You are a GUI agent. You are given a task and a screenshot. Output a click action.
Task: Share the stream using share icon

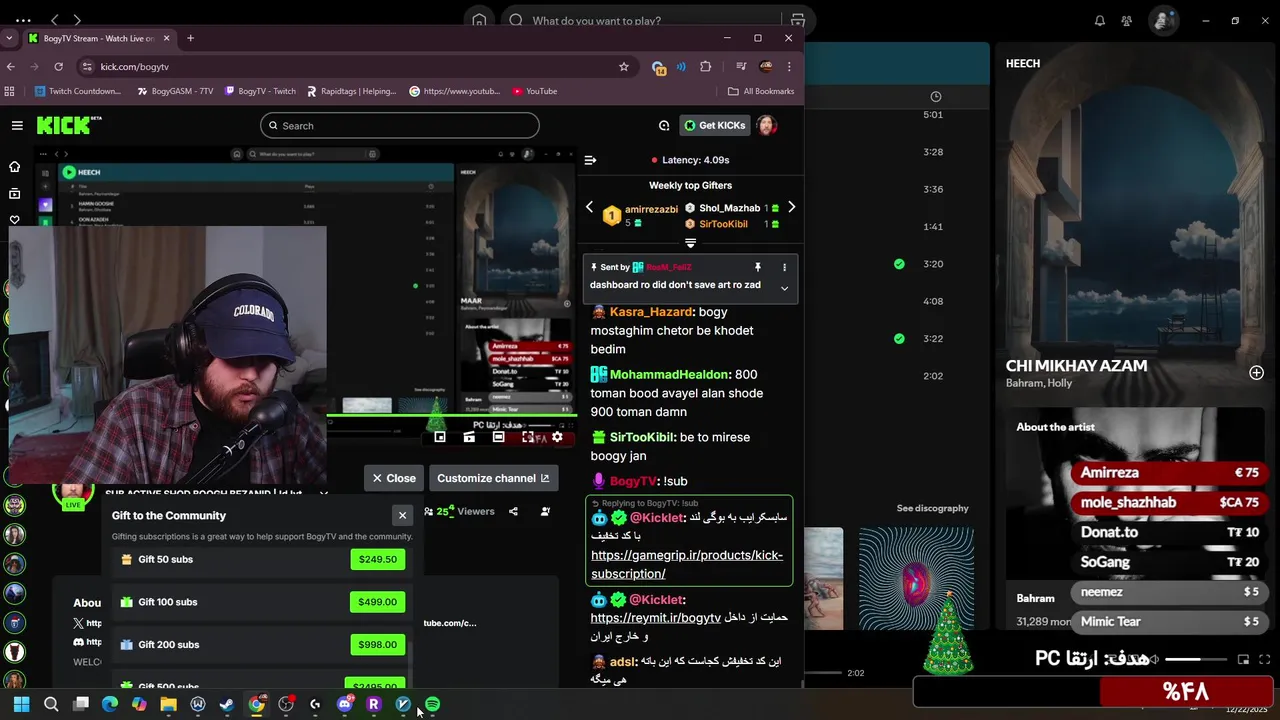point(513,511)
